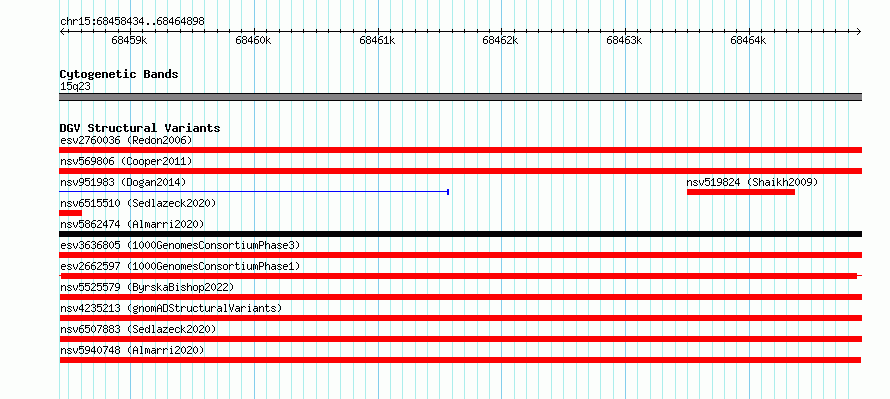Open nsv951983 (Dogan2014) variant label
This screenshot has width=890, height=399.
[123, 182]
